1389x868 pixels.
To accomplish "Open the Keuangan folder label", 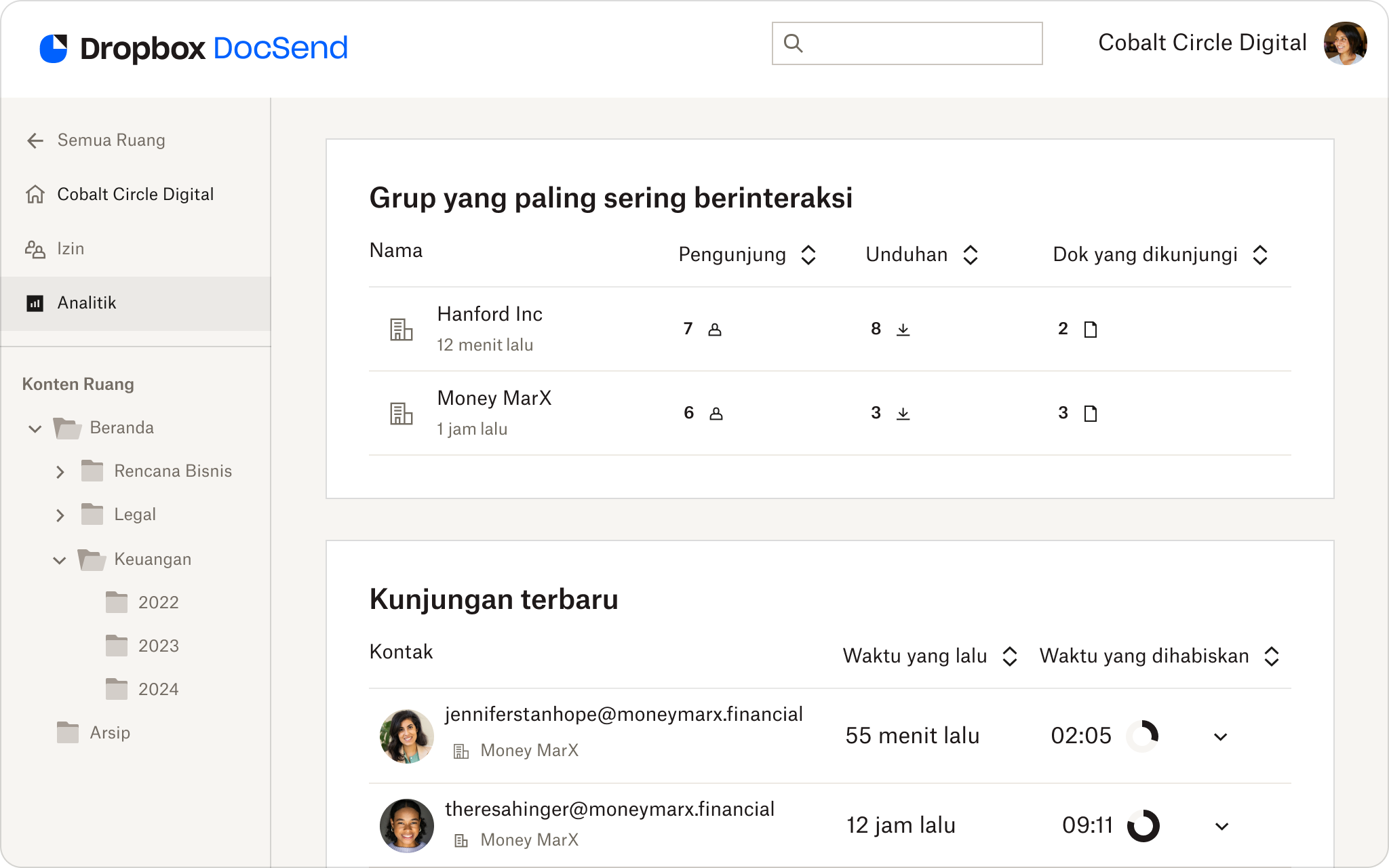I will (153, 559).
